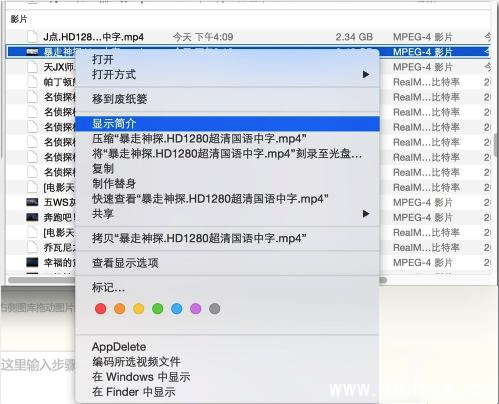Apply the red tag color
This screenshot has width=499, height=404.
point(101,309)
